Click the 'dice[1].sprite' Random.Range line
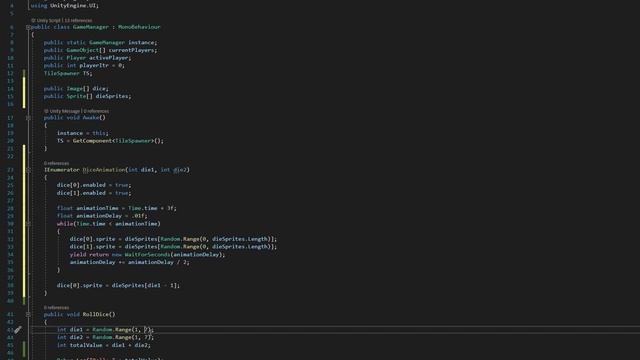640x360 pixels. pyautogui.click(x=173, y=247)
